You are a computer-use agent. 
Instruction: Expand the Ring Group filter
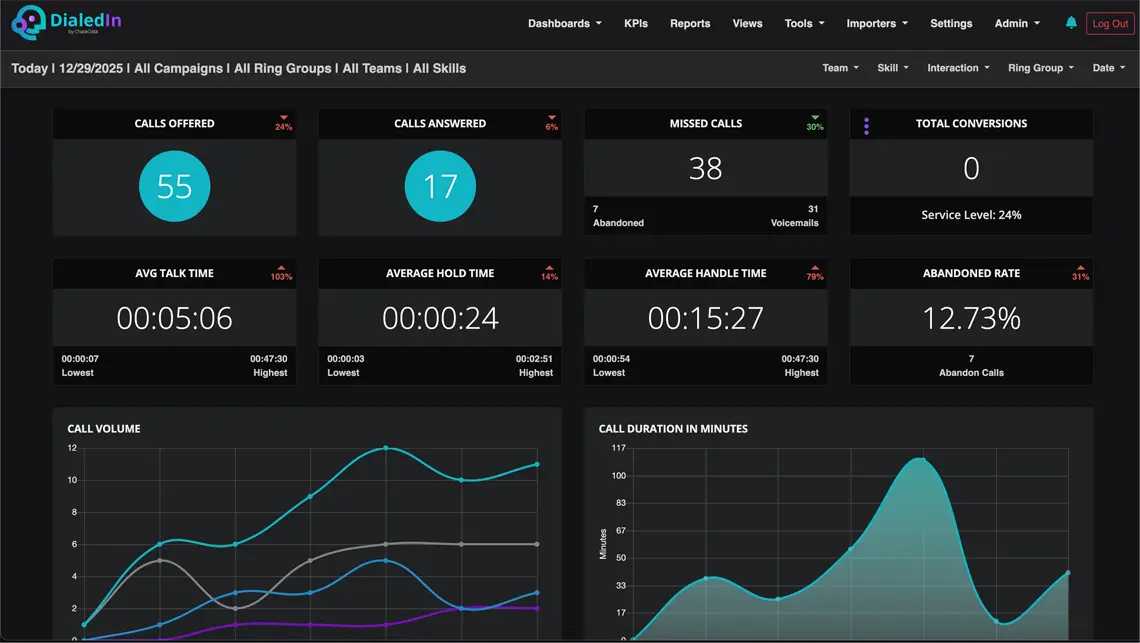pyautogui.click(x=1040, y=68)
